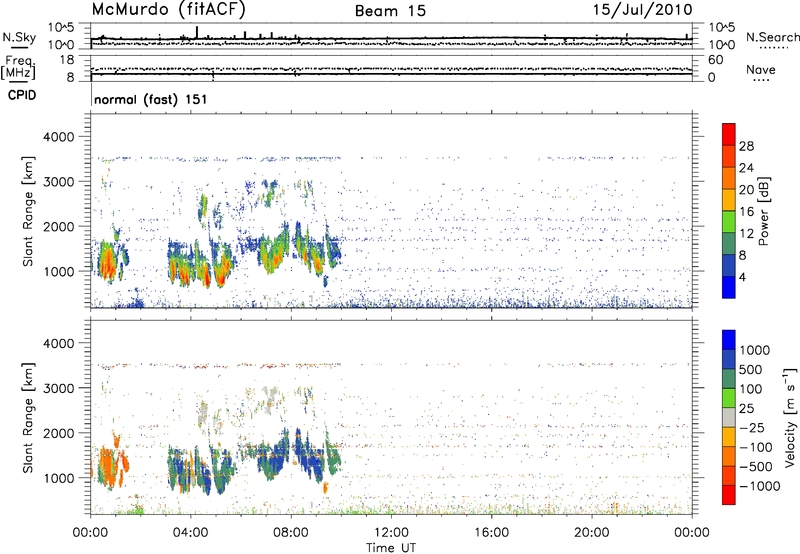
Task: Select the 'normal (fast) 151' CPID text
Action: pos(151,99)
